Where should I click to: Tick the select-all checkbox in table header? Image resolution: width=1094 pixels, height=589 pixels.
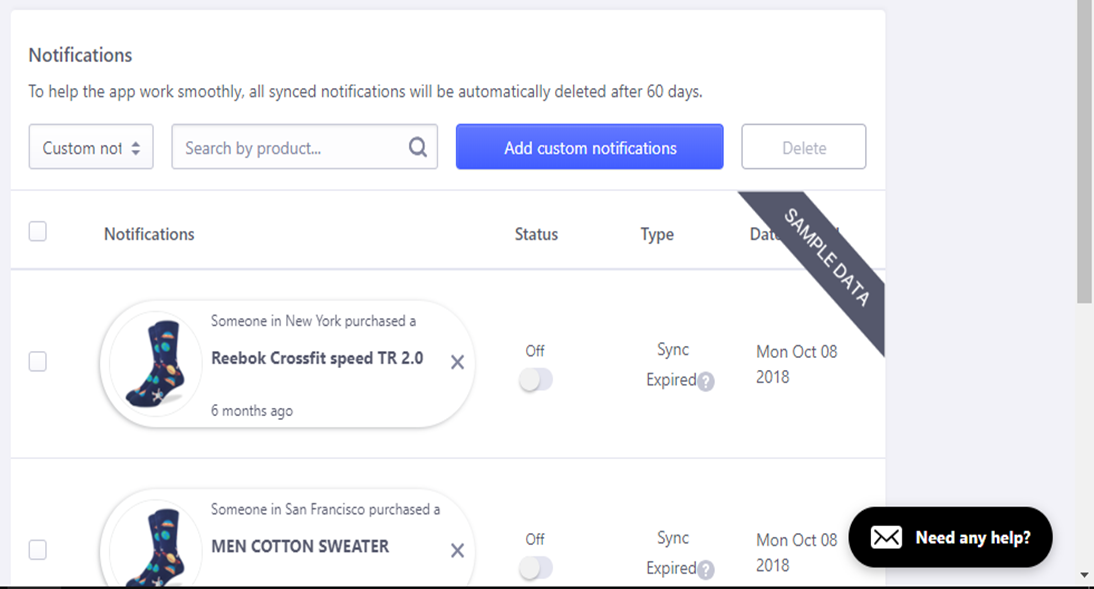click(38, 231)
